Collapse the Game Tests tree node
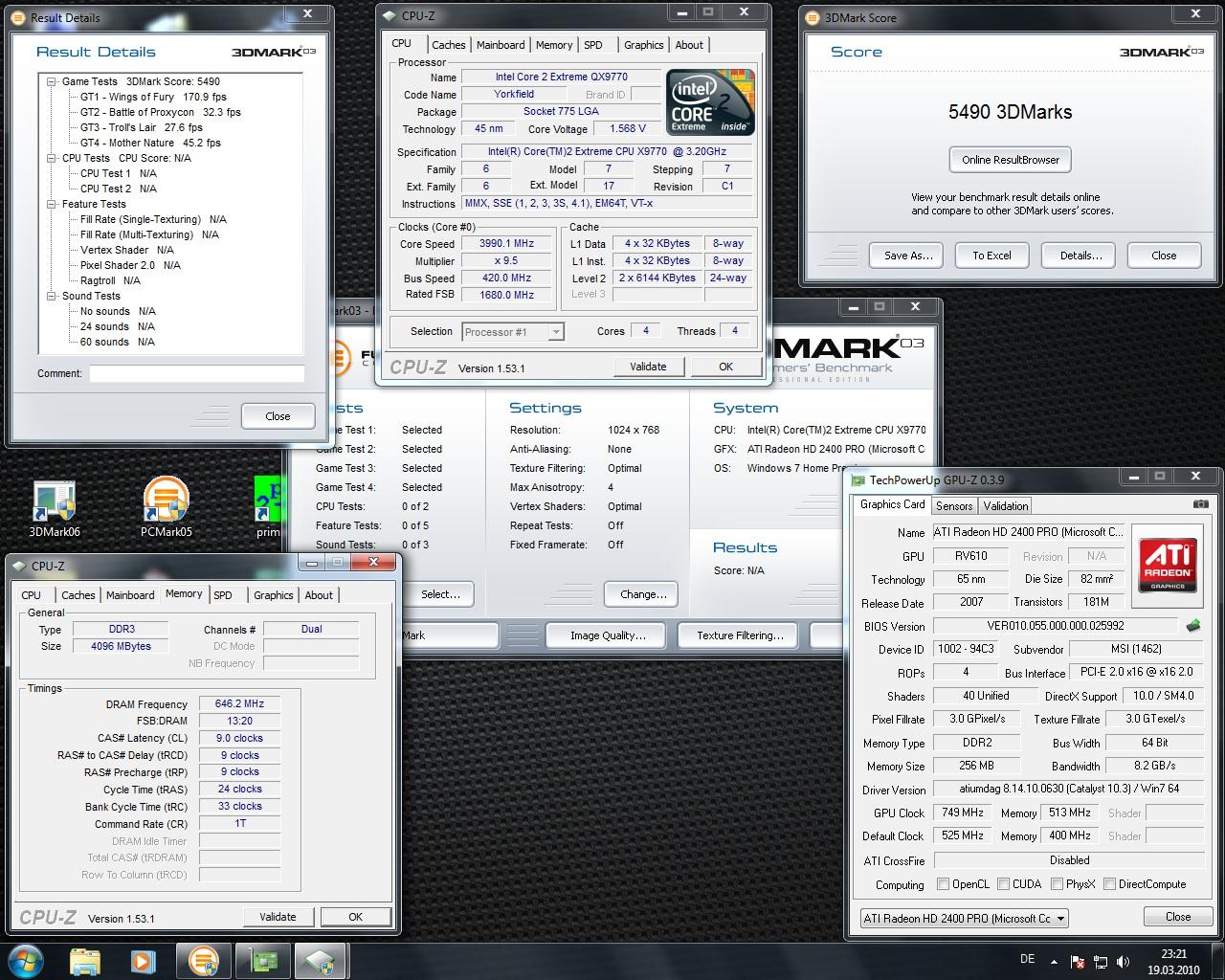Screen dimensions: 1225x980 pyautogui.click(x=52, y=81)
